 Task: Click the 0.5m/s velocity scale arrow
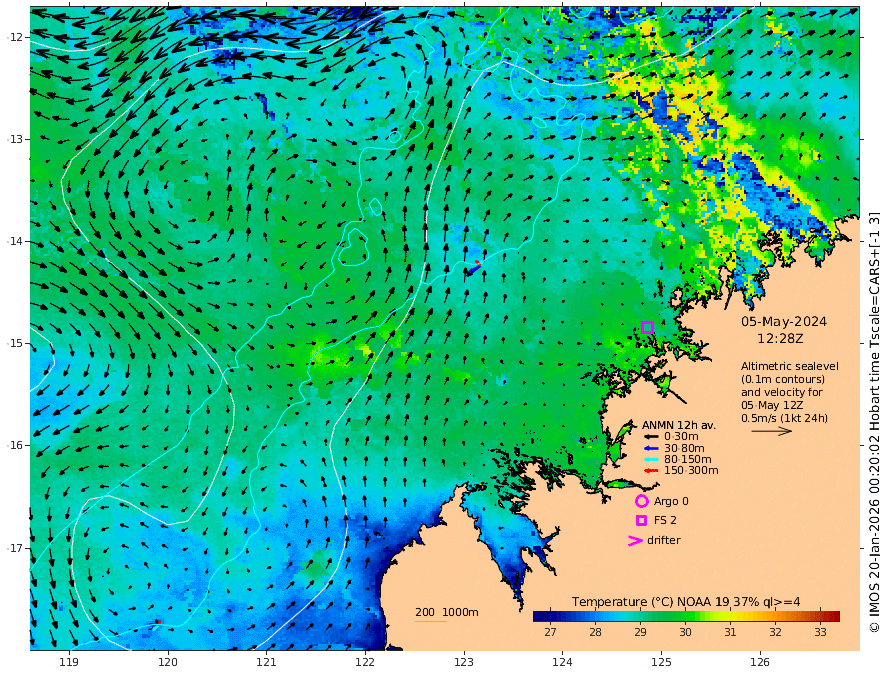[x=772, y=431]
